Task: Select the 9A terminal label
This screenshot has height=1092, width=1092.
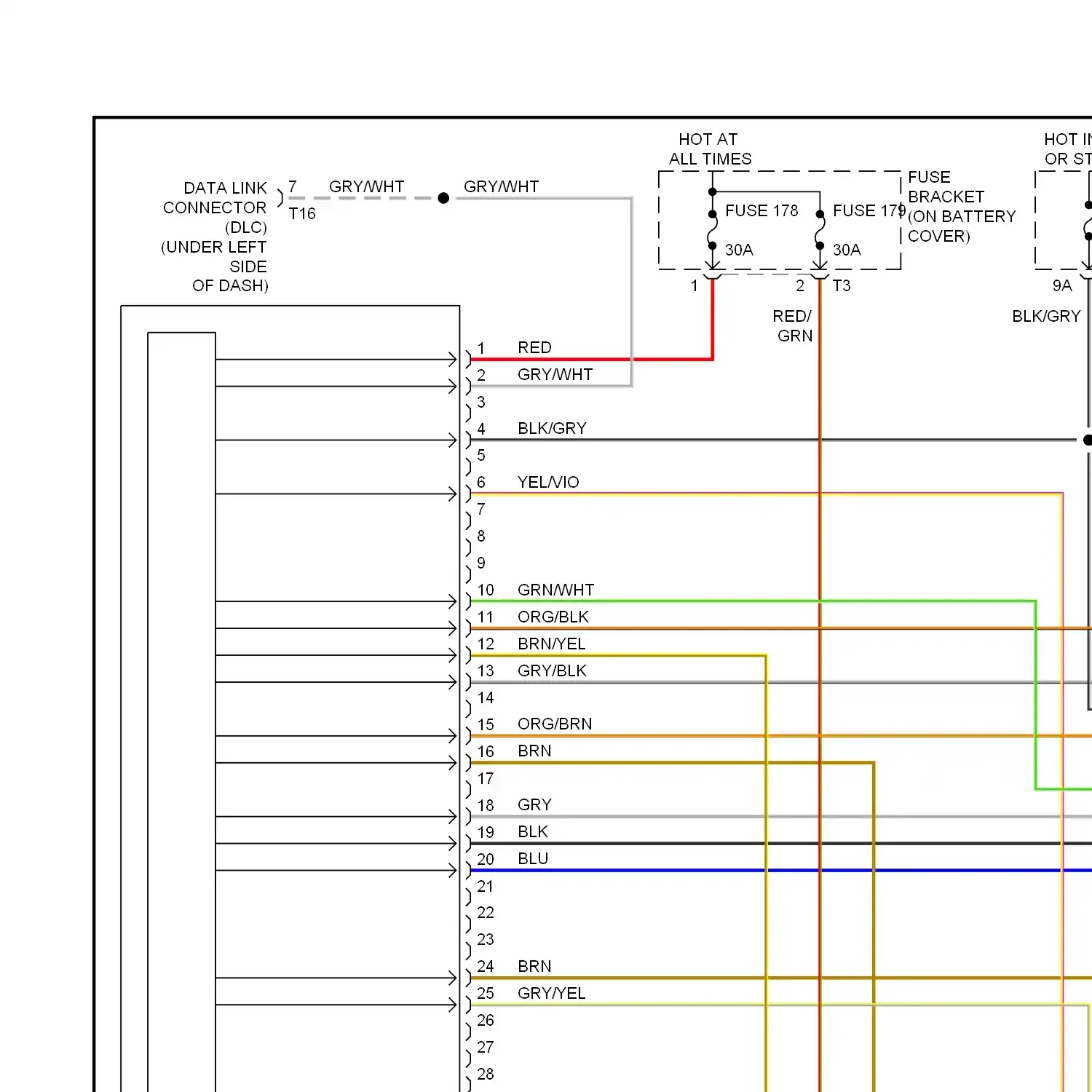Action: 1062,285
